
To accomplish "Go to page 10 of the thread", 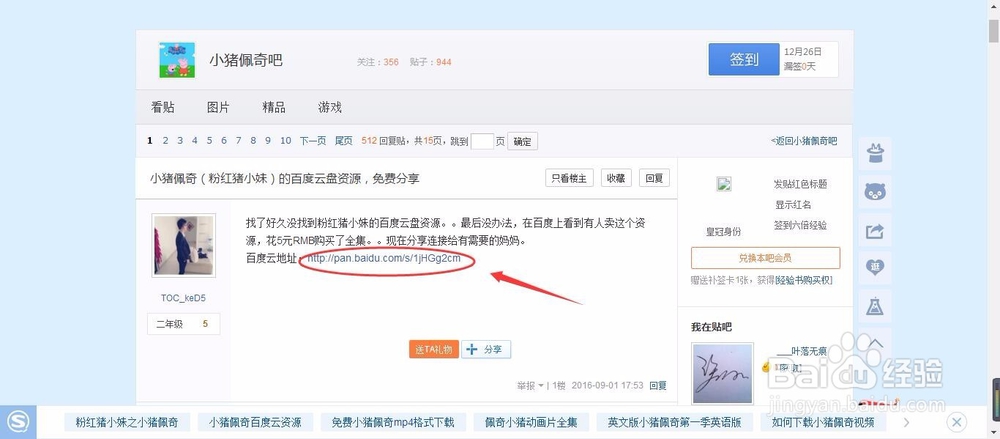I will [286, 141].
